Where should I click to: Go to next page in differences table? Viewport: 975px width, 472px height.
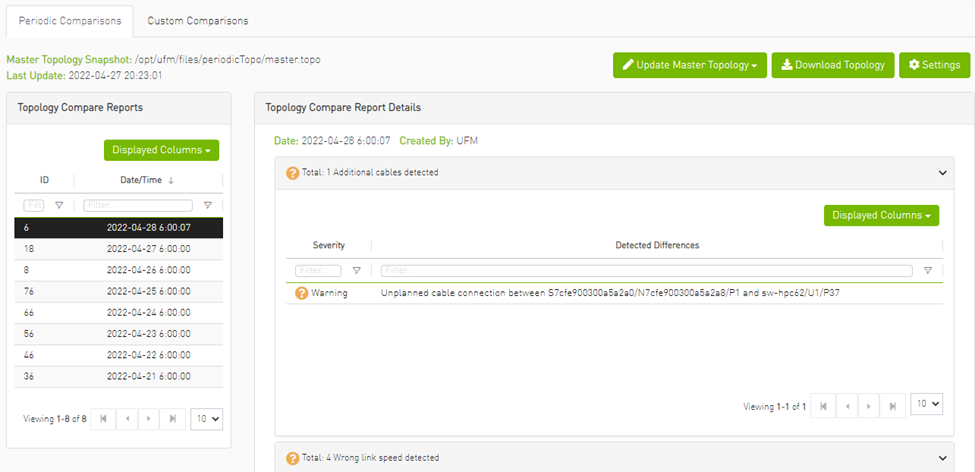click(x=870, y=406)
